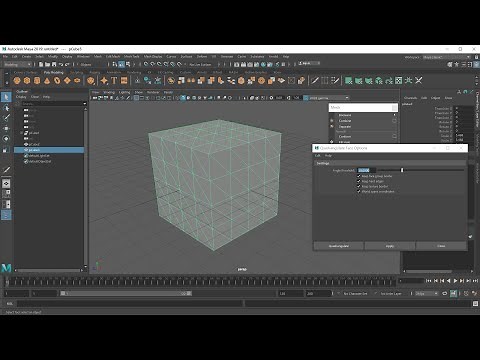Open the Workspace dropdown
The height and width of the screenshot is (360, 480).
[446, 57]
